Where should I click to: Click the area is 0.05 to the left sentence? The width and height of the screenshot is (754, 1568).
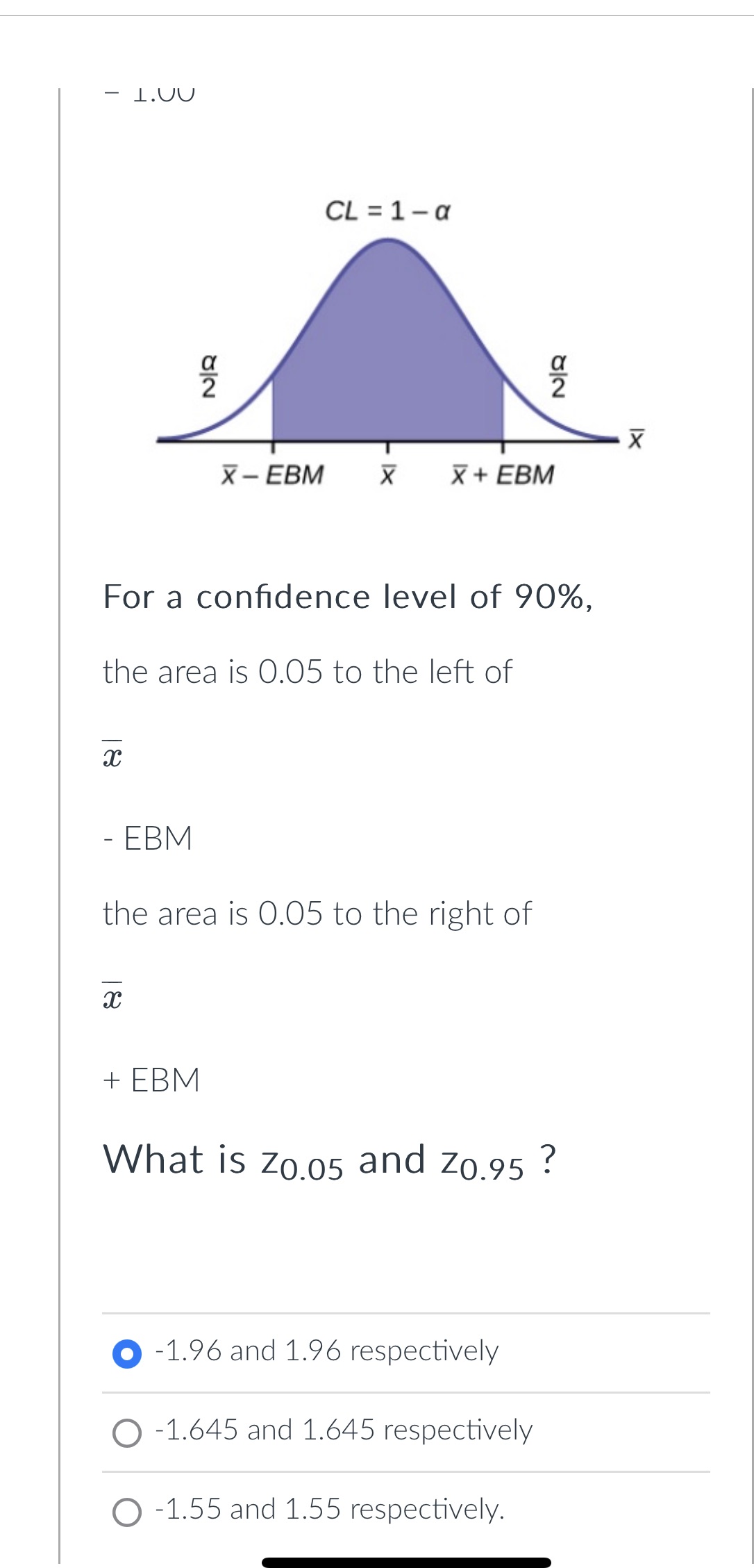click(x=306, y=672)
